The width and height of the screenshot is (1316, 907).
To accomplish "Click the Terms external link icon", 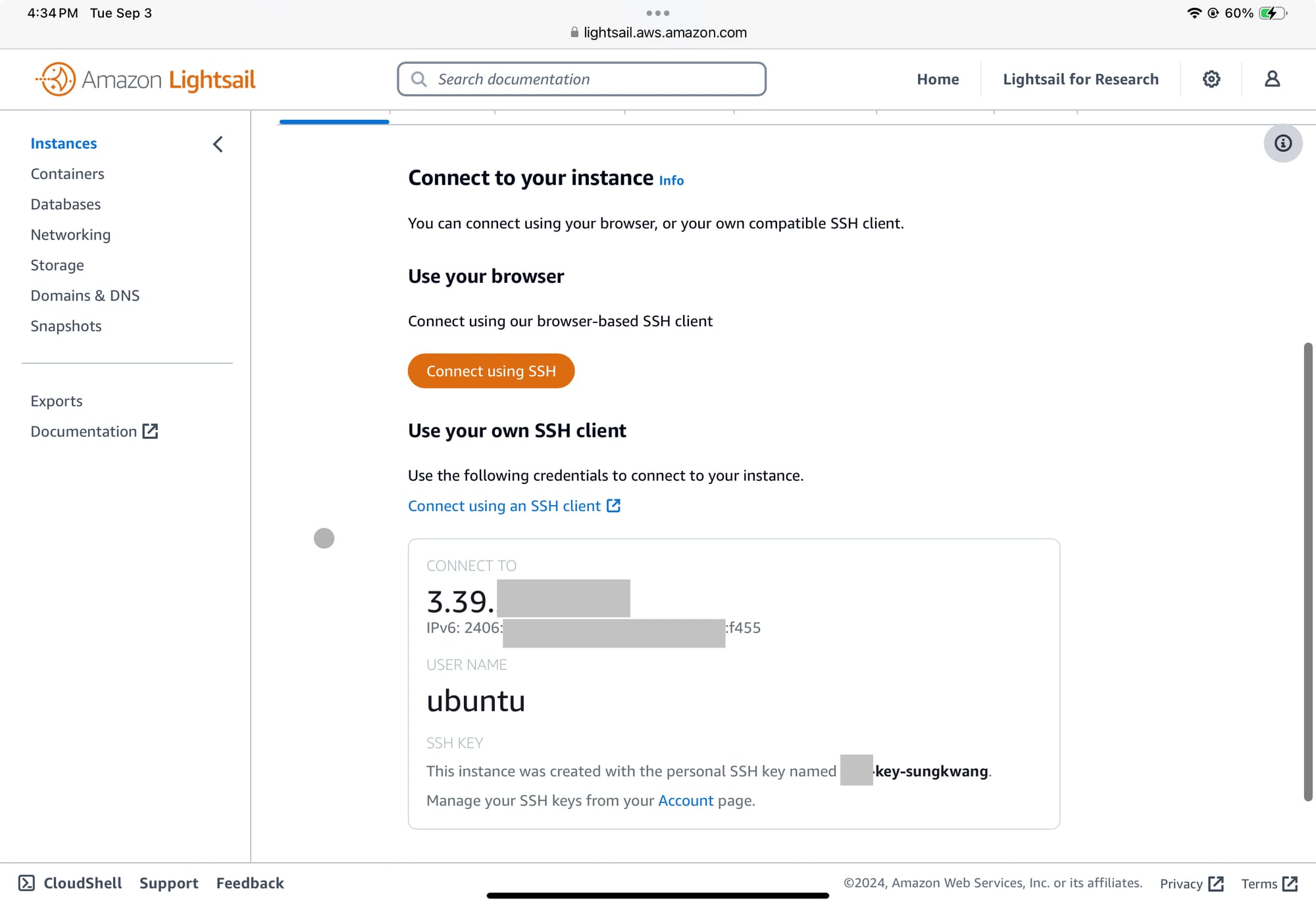I will coord(1290,883).
